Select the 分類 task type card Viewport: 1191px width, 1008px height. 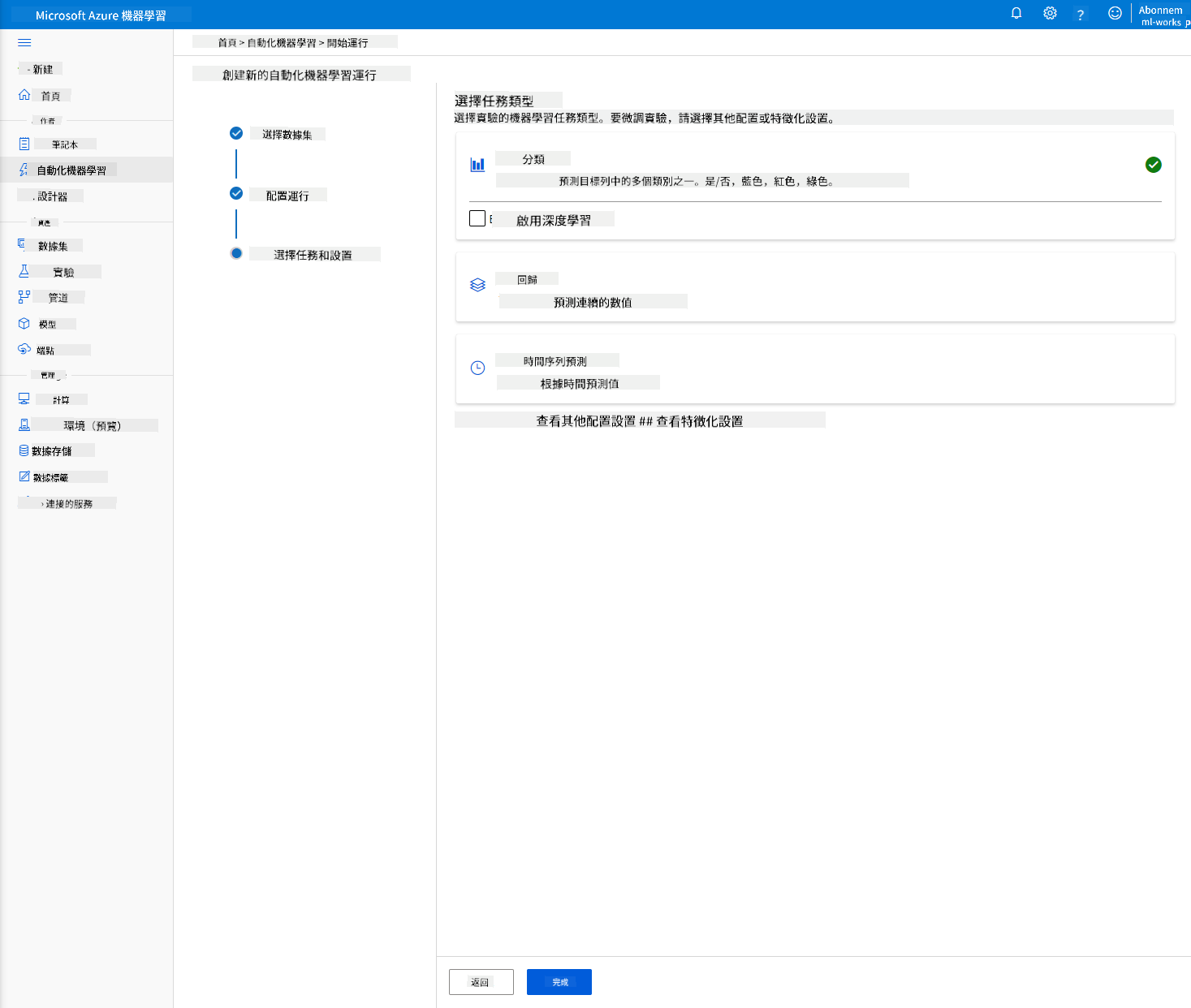[x=815, y=186]
